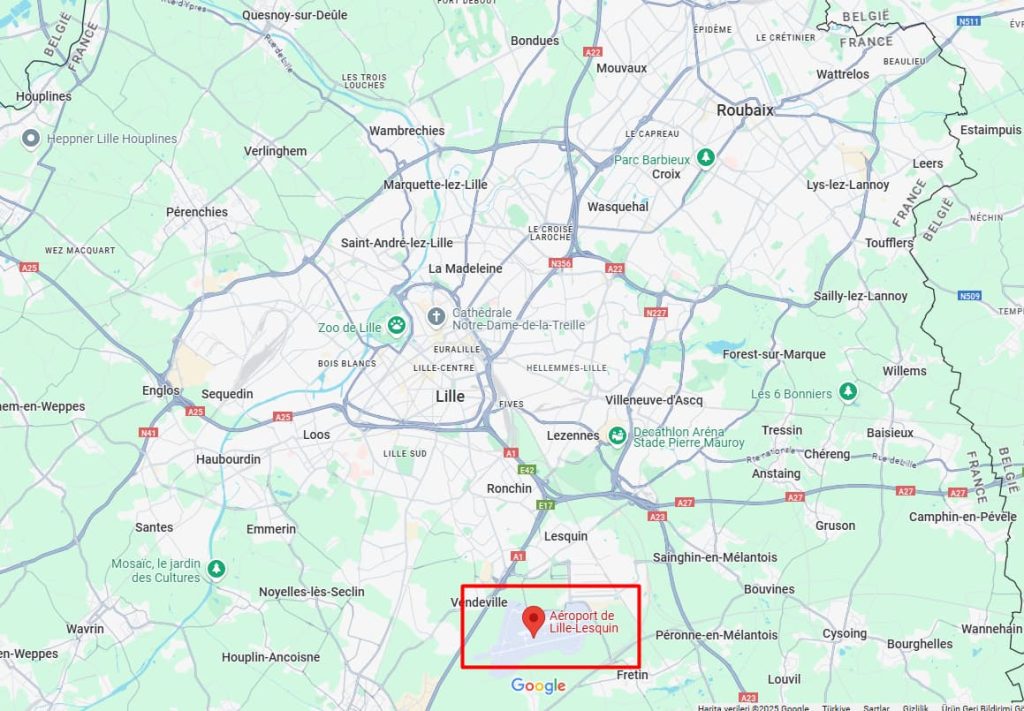This screenshot has height=711, width=1024.
Task: Click the Wambrechies town label
Action: (x=407, y=131)
